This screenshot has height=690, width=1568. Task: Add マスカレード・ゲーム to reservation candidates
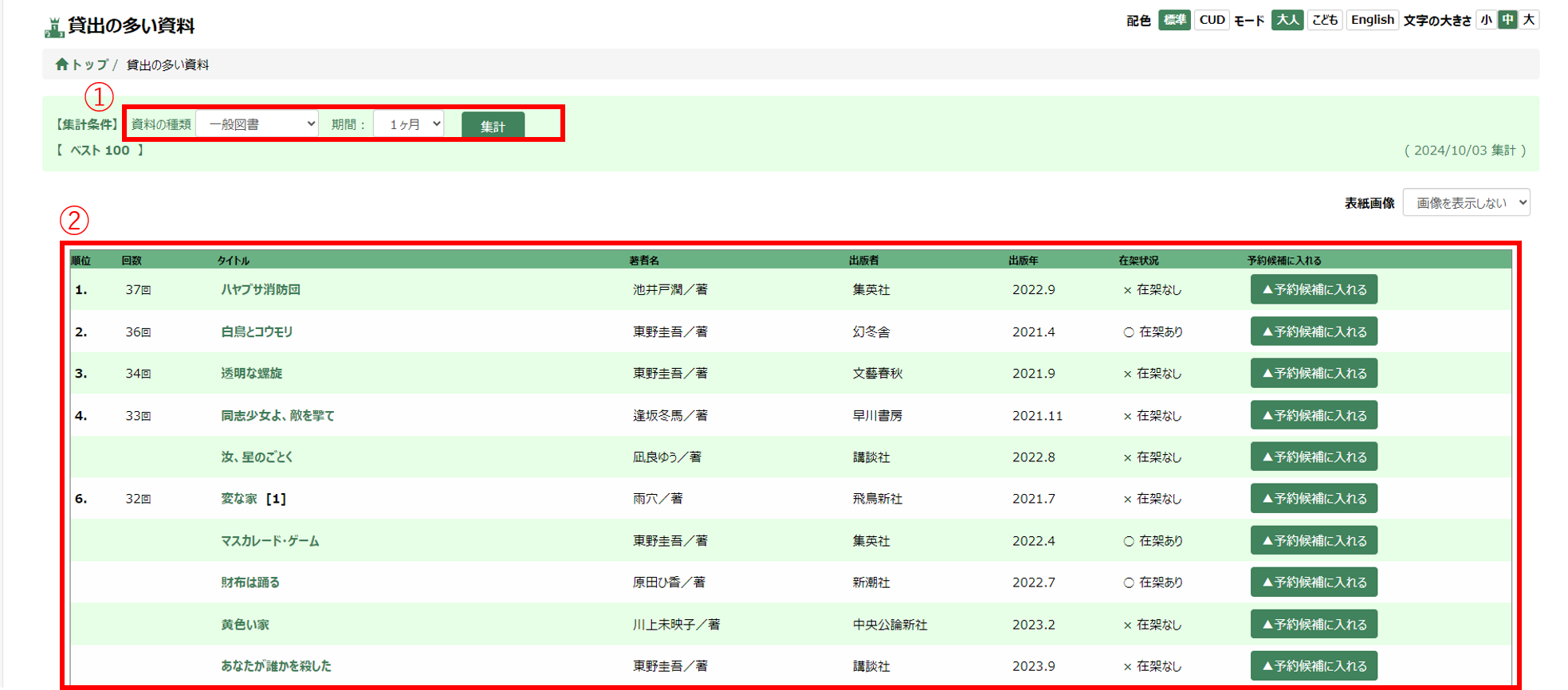click(1314, 541)
